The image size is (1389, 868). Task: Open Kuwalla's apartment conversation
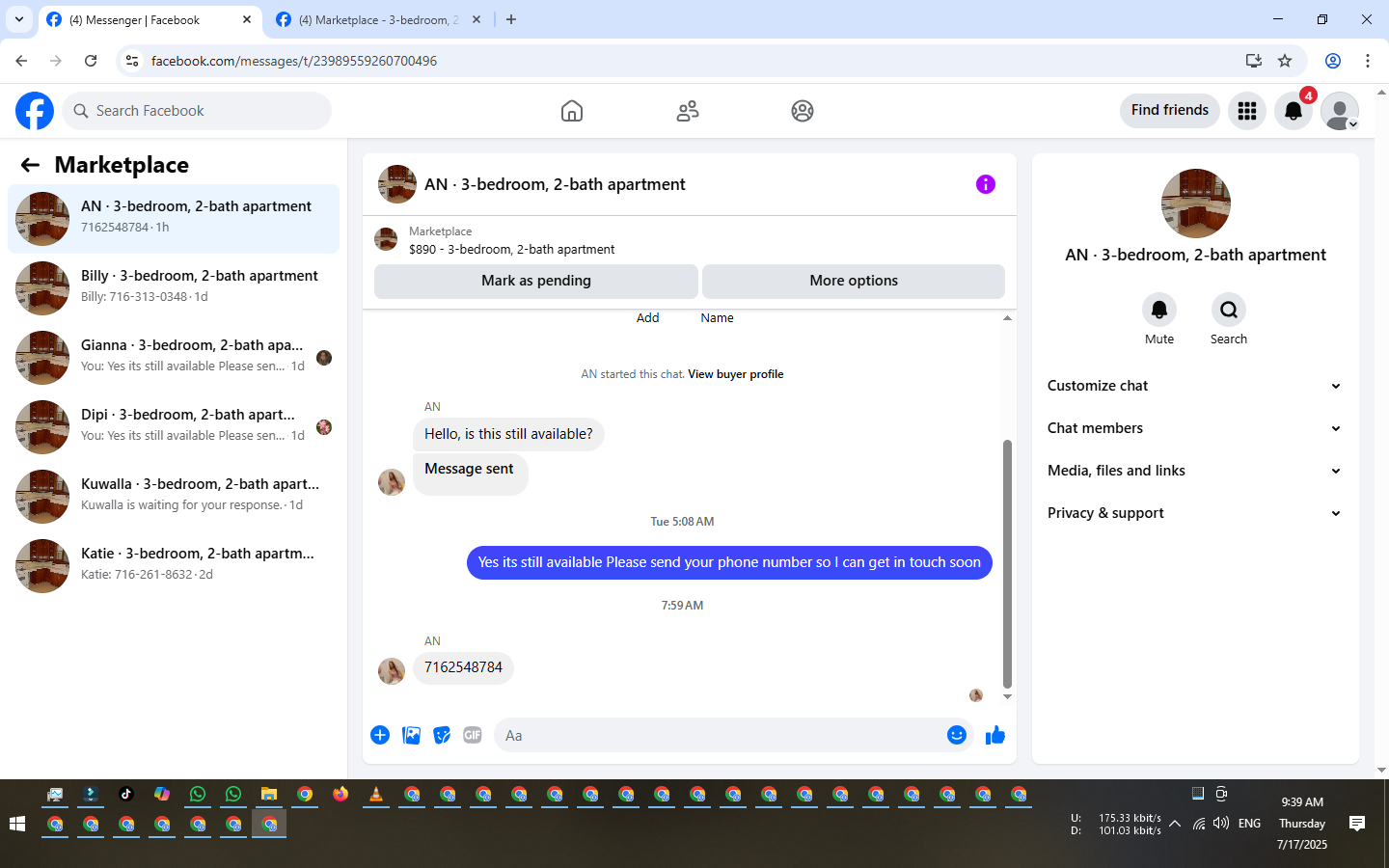point(174,497)
